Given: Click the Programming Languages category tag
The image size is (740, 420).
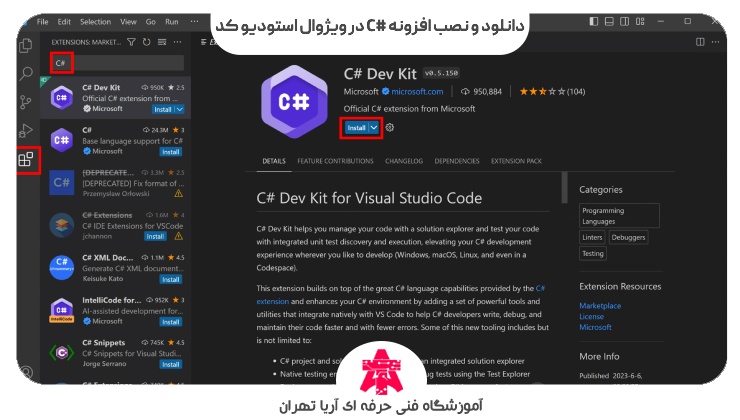Looking at the screenshot, I should 619,216.
